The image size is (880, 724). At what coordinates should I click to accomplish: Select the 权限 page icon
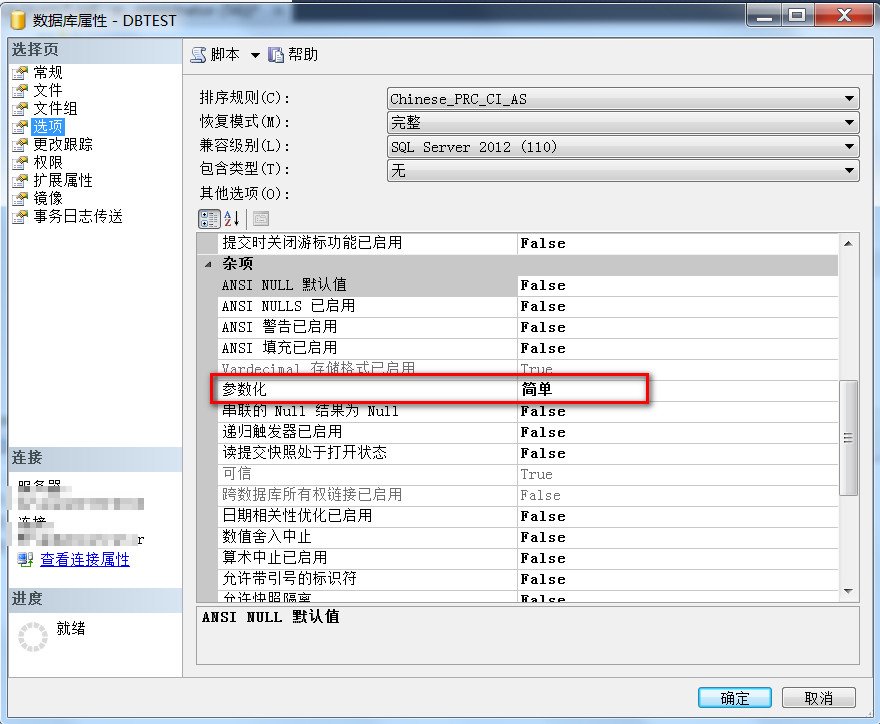(x=20, y=162)
